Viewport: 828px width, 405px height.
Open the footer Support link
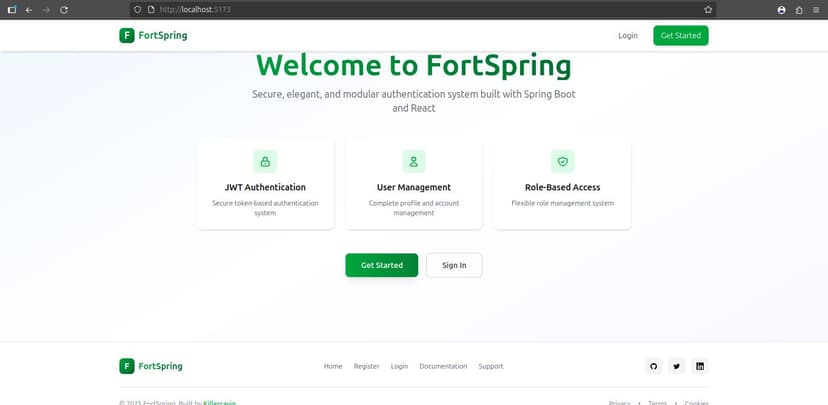(x=491, y=366)
